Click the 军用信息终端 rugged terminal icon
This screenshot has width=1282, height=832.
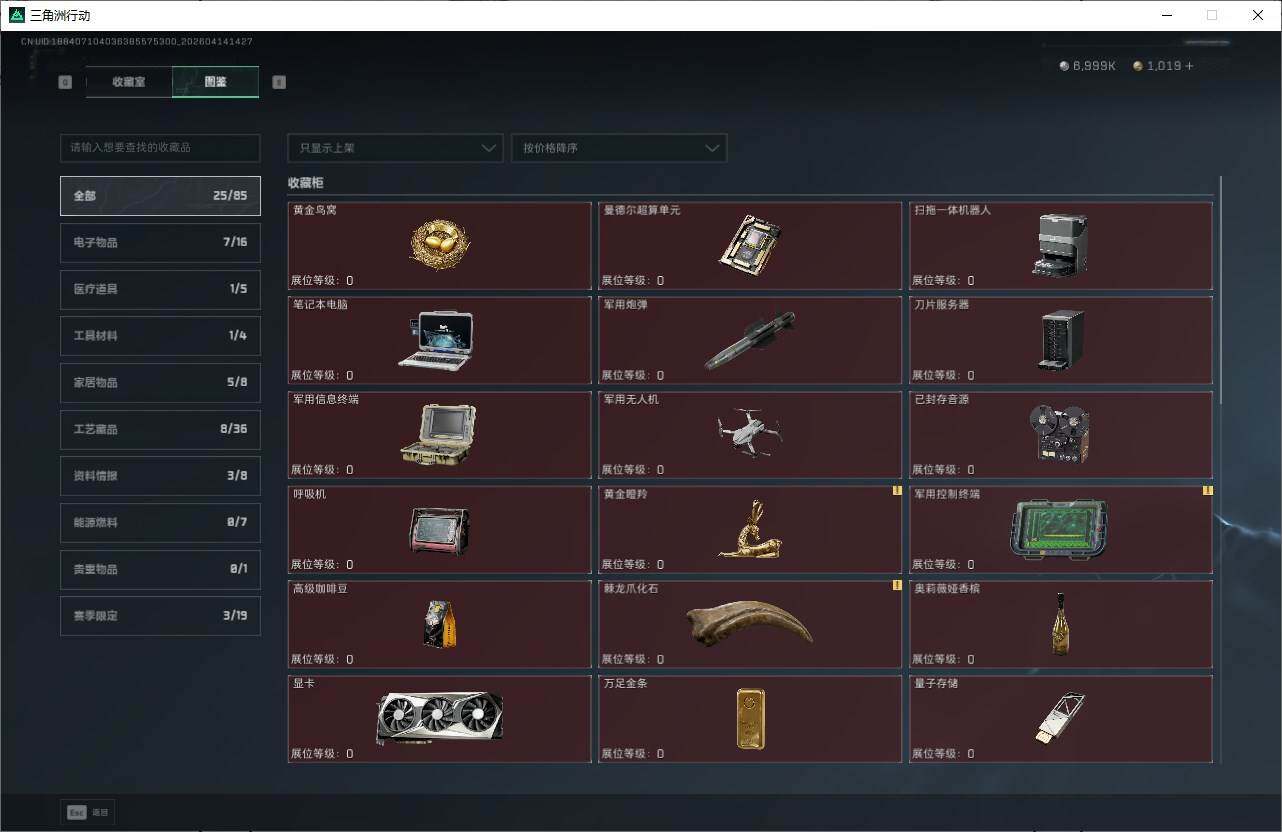click(x=438, y=435)
